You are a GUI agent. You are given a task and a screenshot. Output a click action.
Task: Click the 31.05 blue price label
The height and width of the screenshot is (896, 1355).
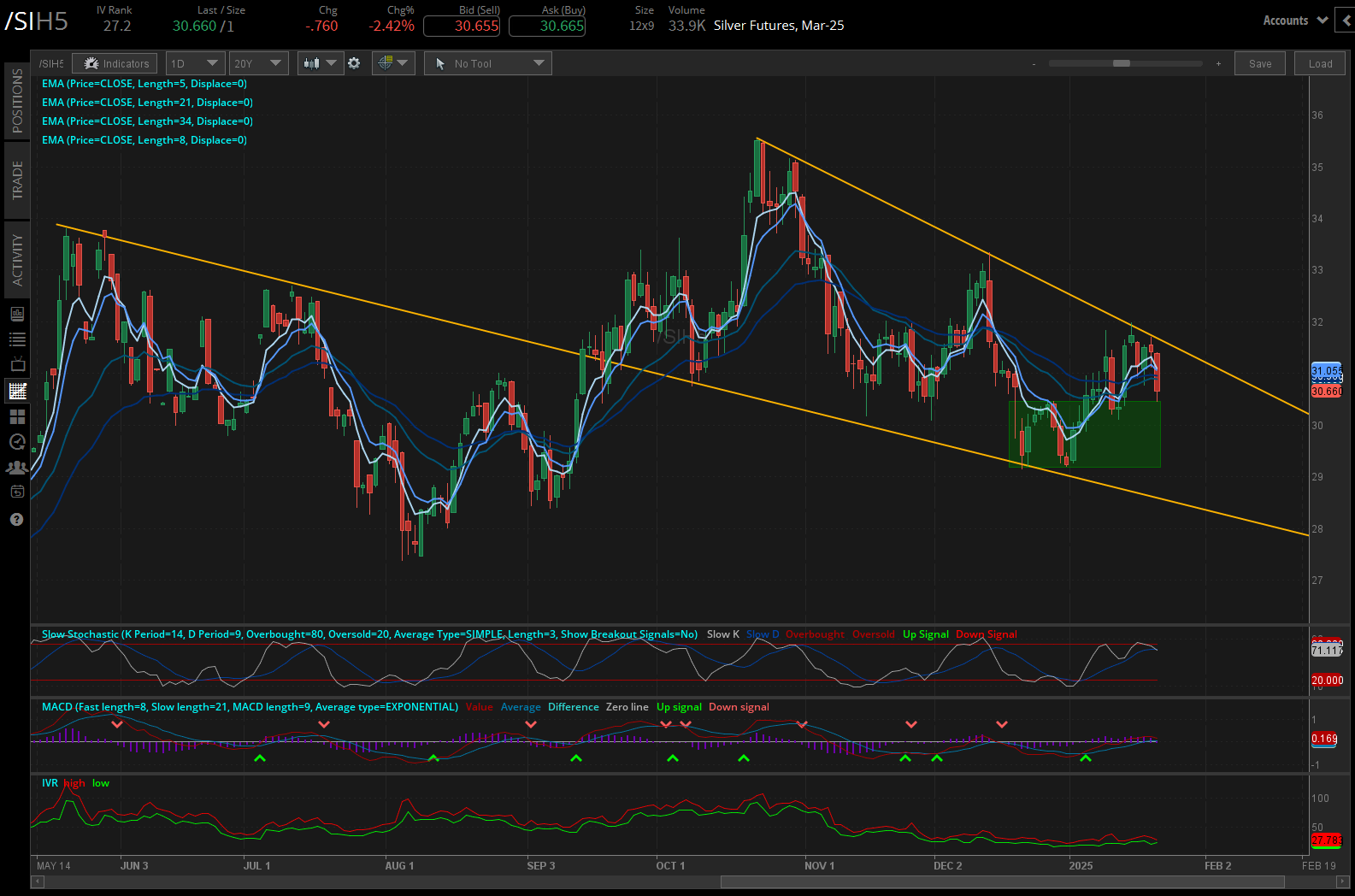click(1327, 372)
